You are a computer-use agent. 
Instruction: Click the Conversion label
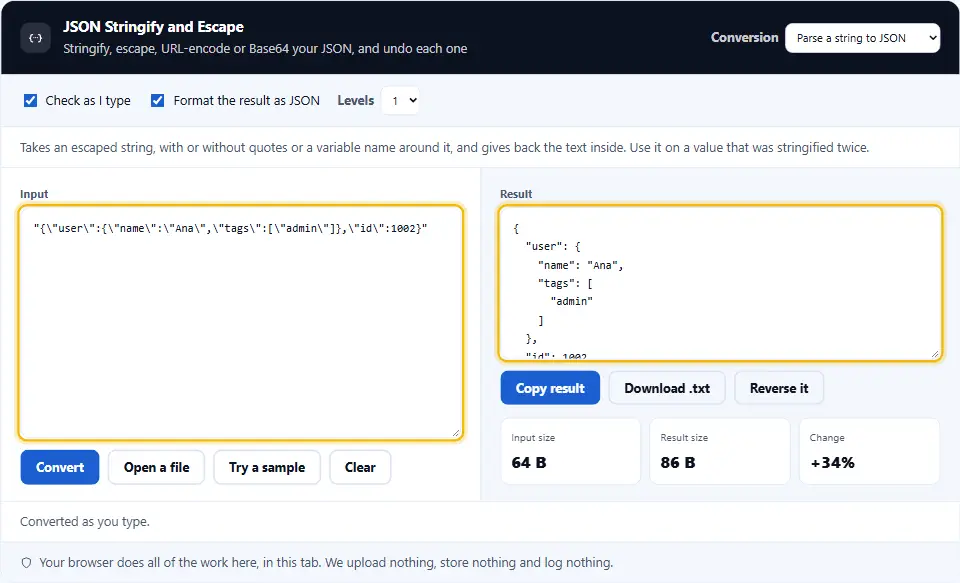(744, 37)
